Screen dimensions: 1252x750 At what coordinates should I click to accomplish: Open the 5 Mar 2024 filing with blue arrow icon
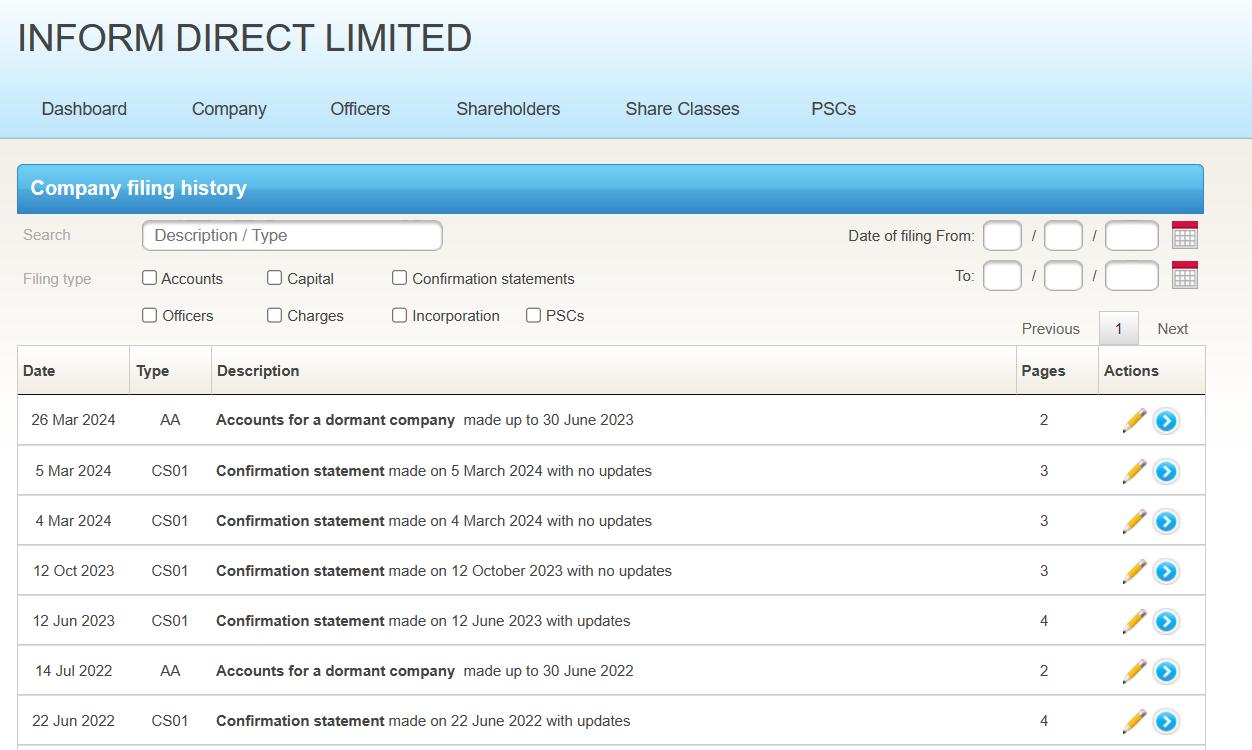[1166, 471]
